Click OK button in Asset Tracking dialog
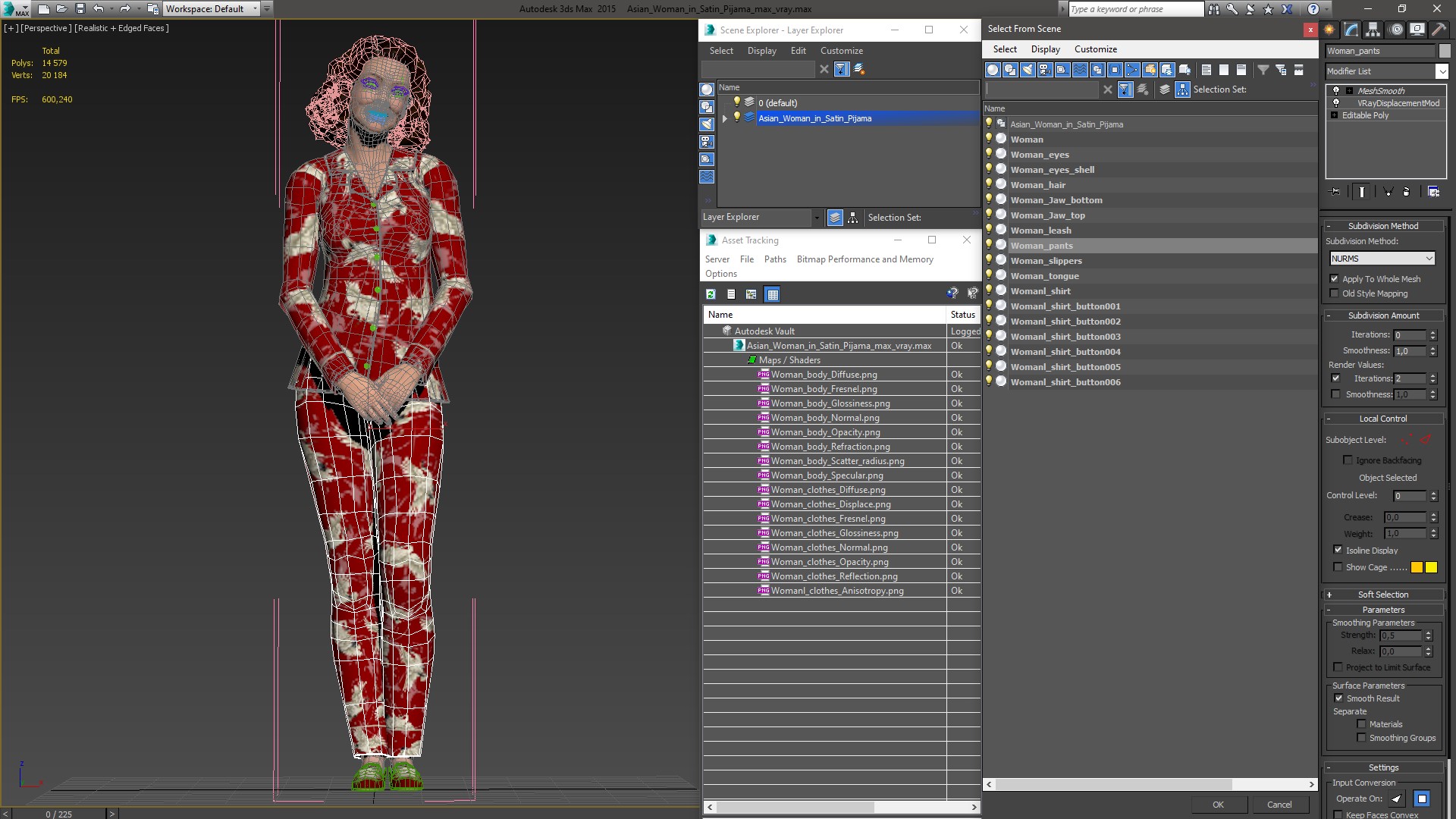This screenshot has height=819, width=1456. (1217, 804)
